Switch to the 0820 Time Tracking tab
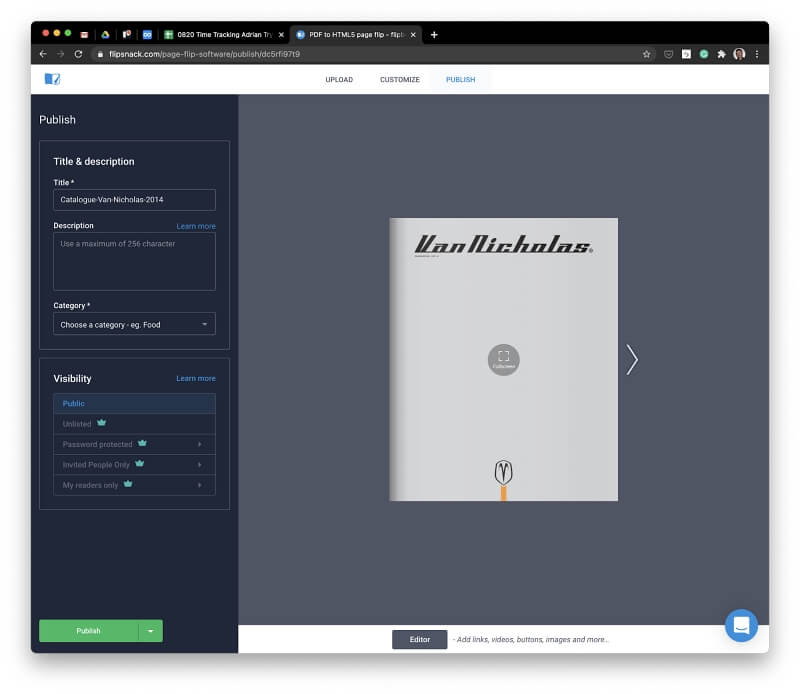 (224, 35)
